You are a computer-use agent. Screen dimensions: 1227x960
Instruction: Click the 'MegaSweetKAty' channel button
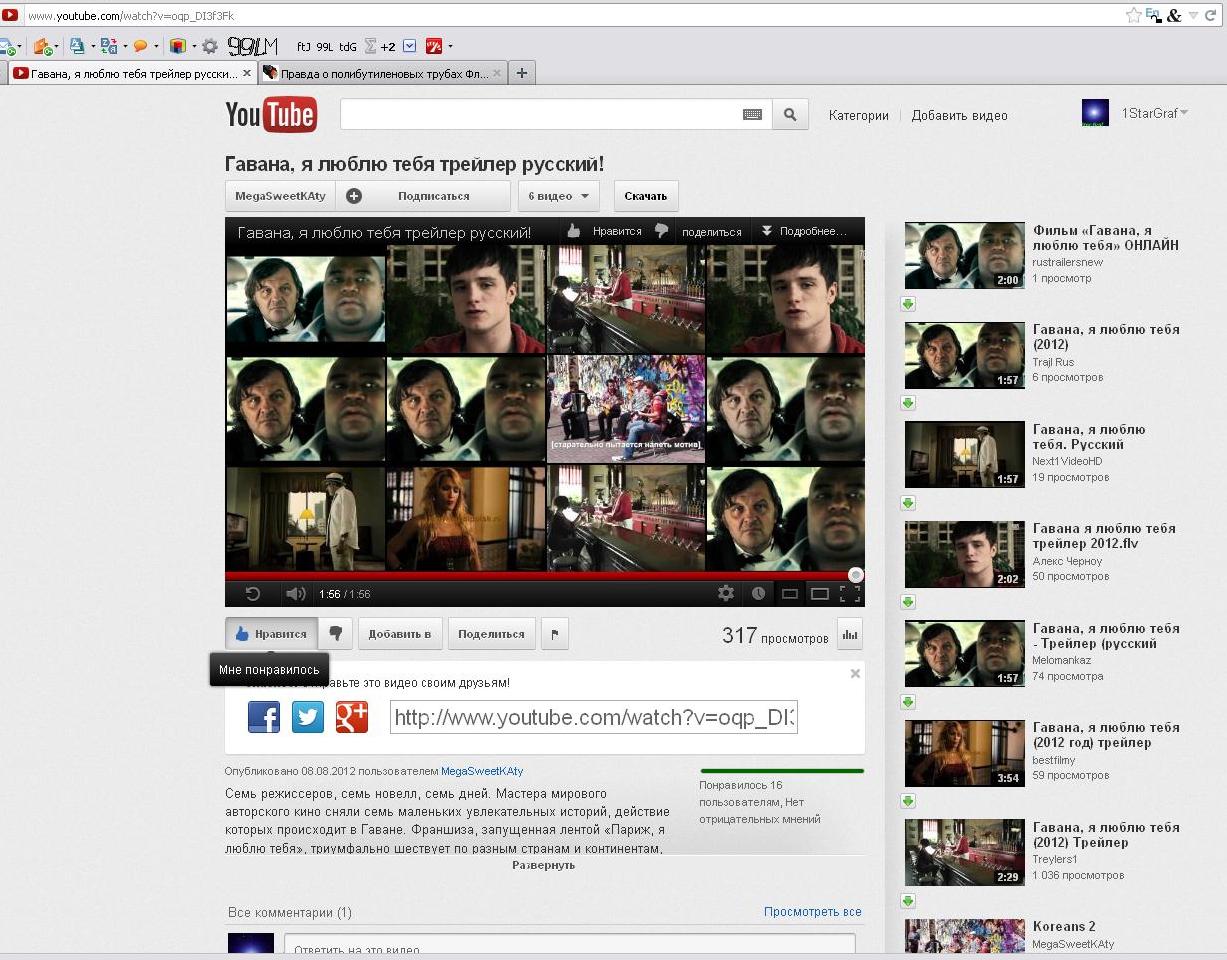click(280, 196)
